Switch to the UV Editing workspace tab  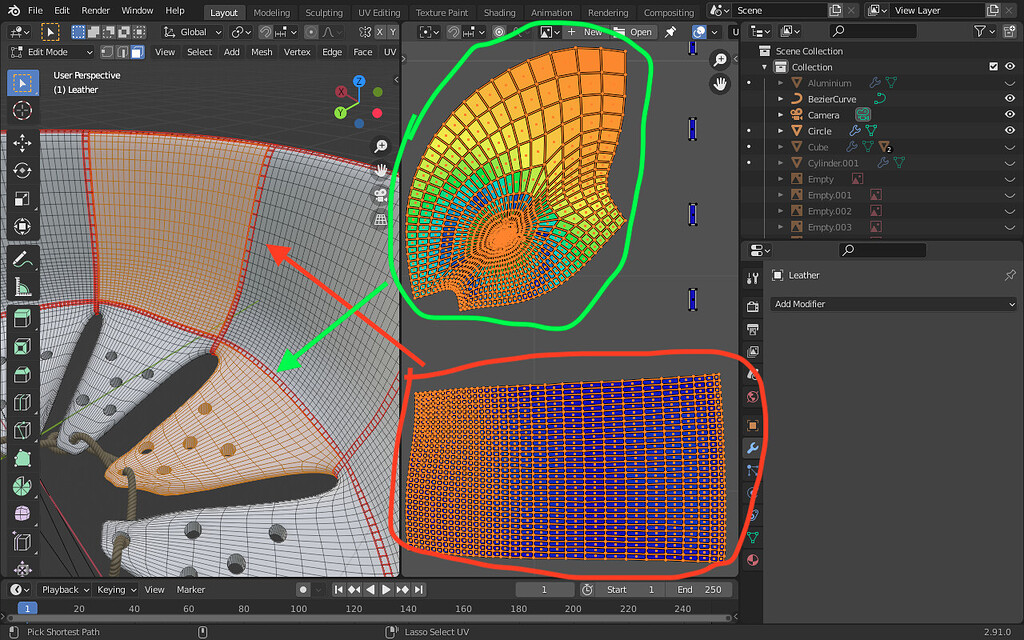click(x=379, y=12)
